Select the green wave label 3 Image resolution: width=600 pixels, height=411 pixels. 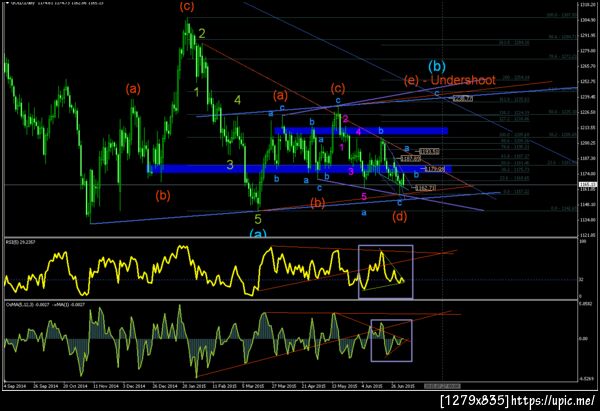click(230, 165)
